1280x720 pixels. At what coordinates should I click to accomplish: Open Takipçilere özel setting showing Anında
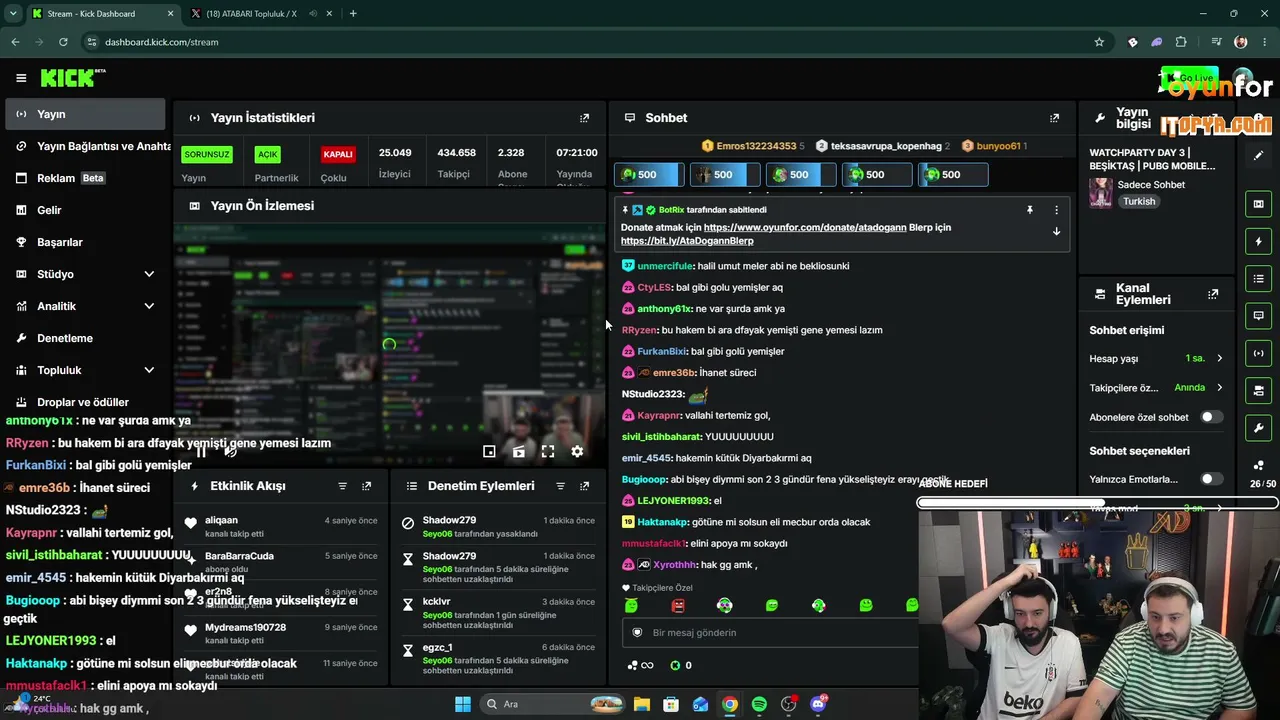click(x=1156, y=387)
